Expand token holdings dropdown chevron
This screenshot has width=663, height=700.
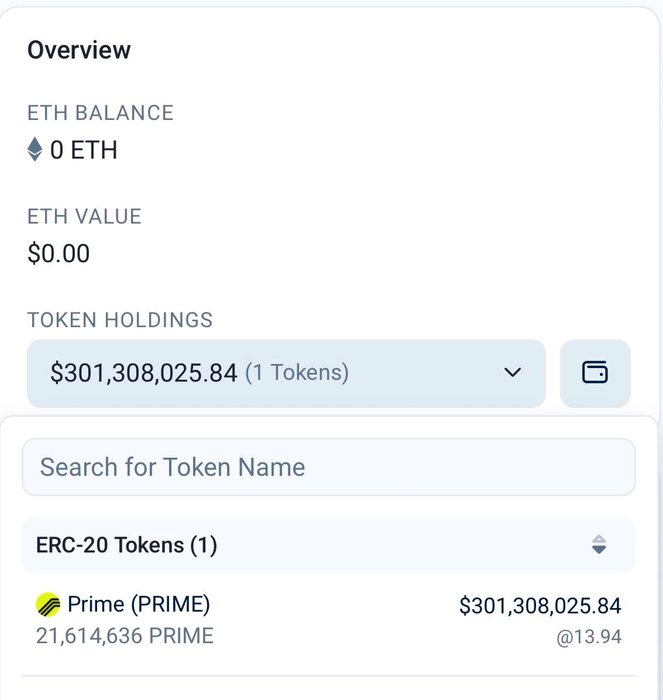point(512,373)
